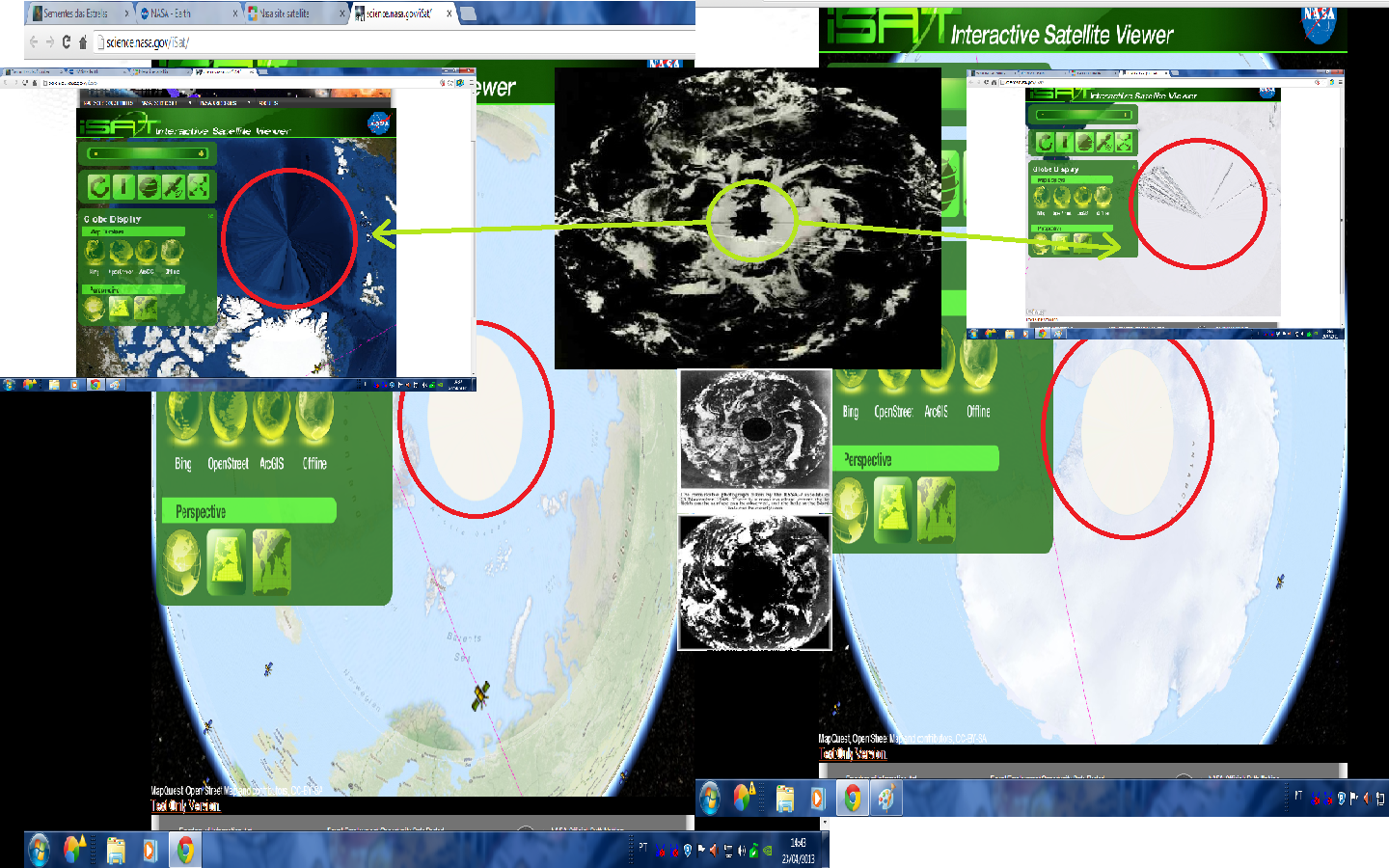The height and width of the screenshot is (868, 1389).
Task: Click the satellite tool in the top-right inset viewer
Action: coord(1104,143)
